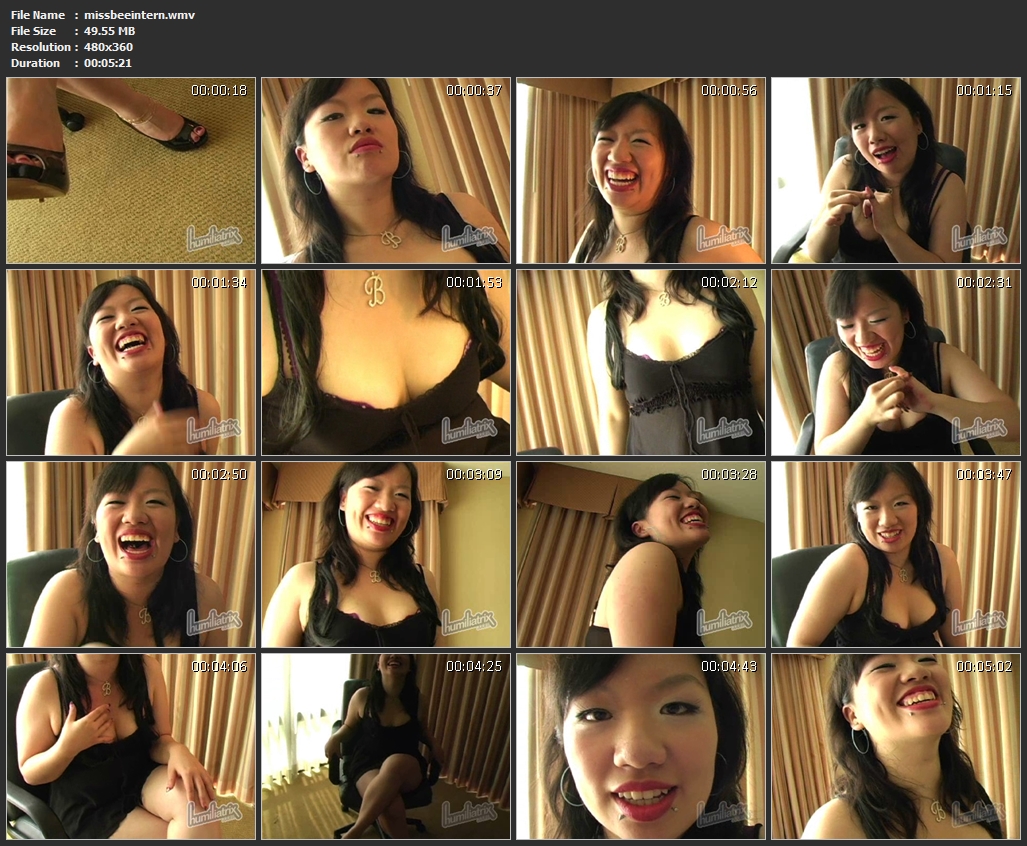Select the thumbnail stamped 00:00:56
Viewport: 1027px width, 846px height.
pos(641,171)
